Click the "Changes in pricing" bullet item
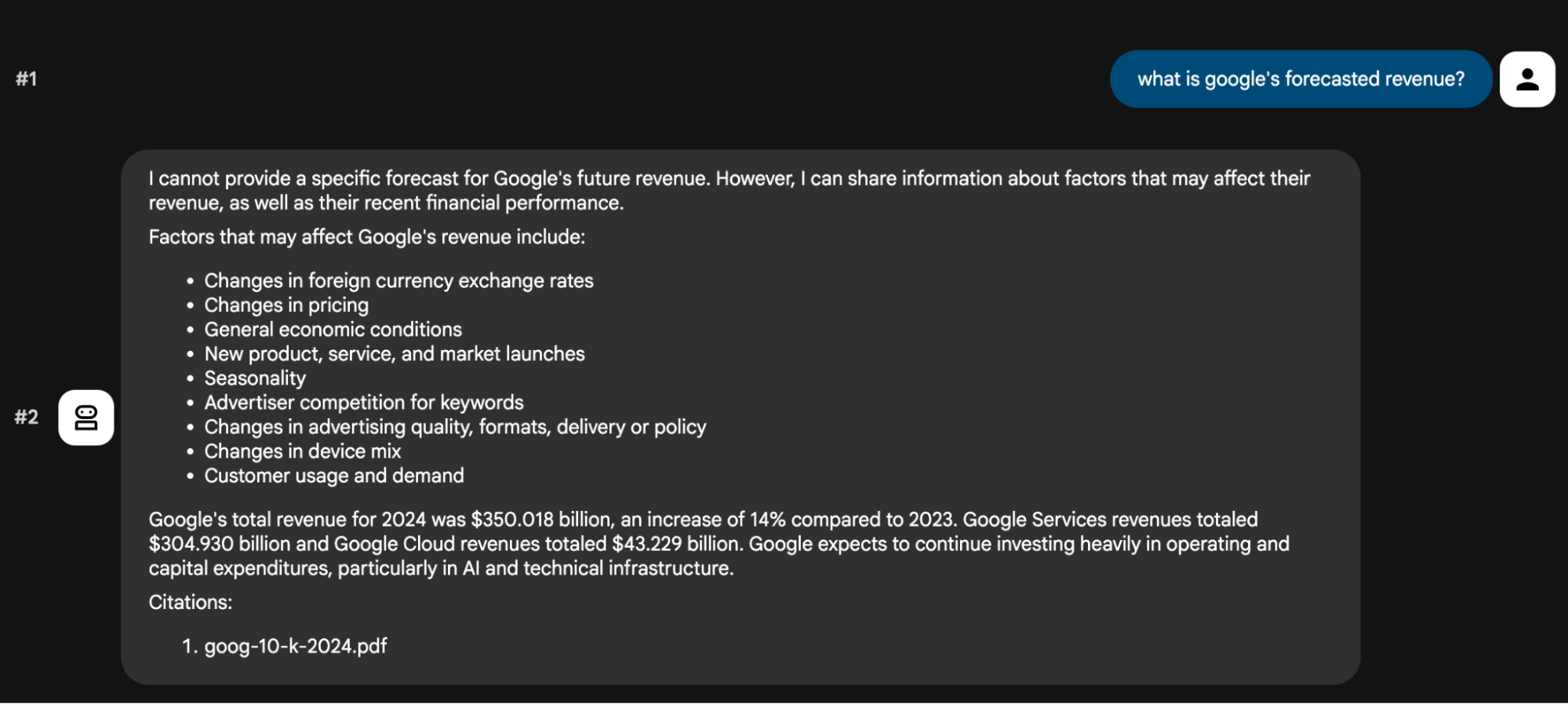1568x704 pixels. (x=286, y=305)
